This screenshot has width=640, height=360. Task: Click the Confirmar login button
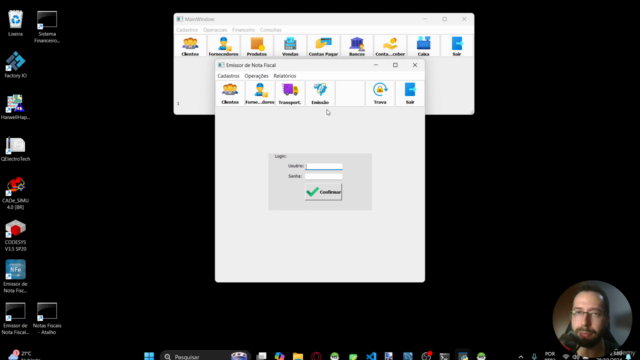click(x=323, y=192)
